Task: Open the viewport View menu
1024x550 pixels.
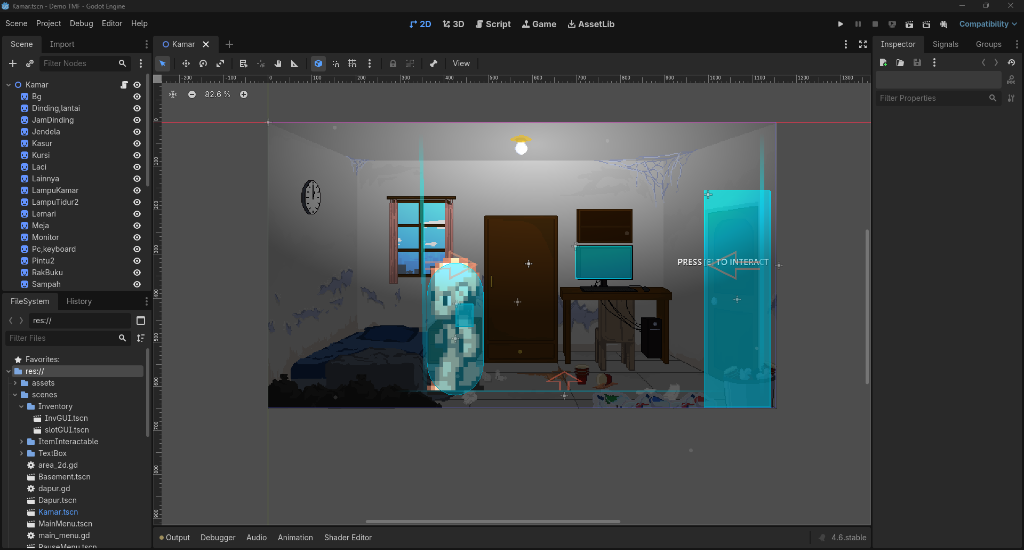Action: click(x=461, y=63)
